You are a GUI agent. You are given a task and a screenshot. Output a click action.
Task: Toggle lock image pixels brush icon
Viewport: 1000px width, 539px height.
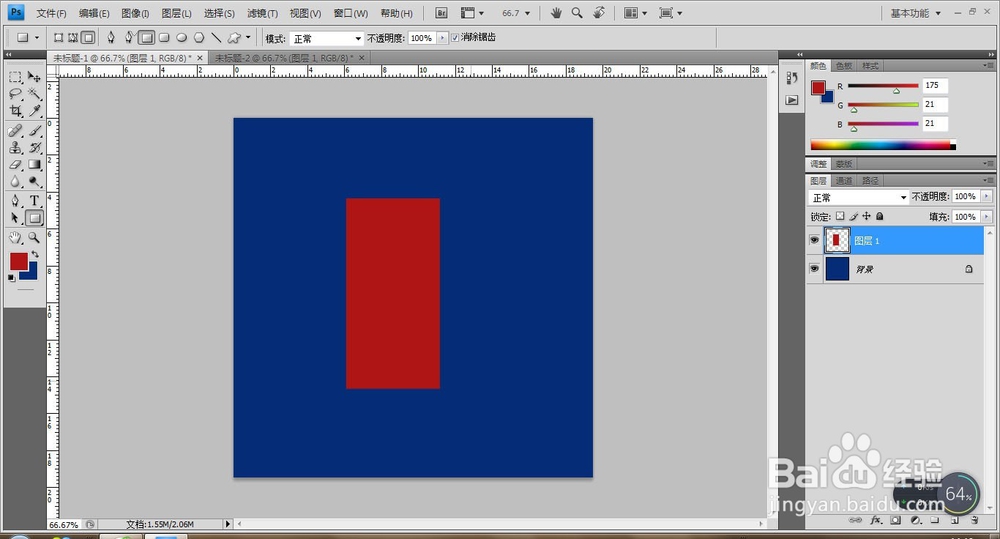coord(853,216)
